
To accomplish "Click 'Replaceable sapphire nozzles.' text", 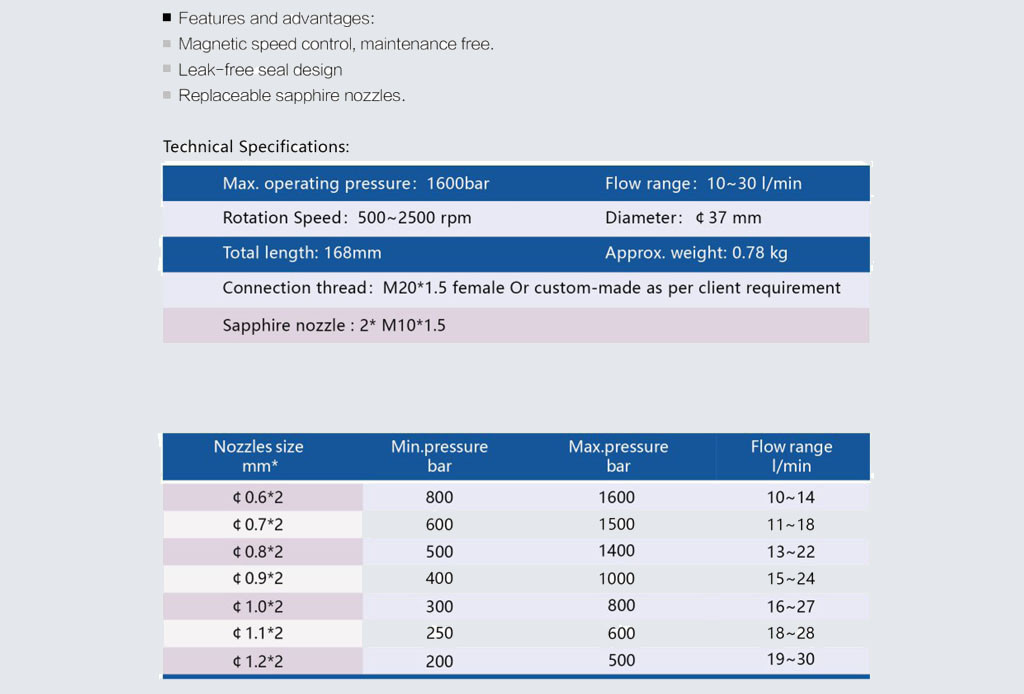I will pyautogui.click(x=291, y=95).
